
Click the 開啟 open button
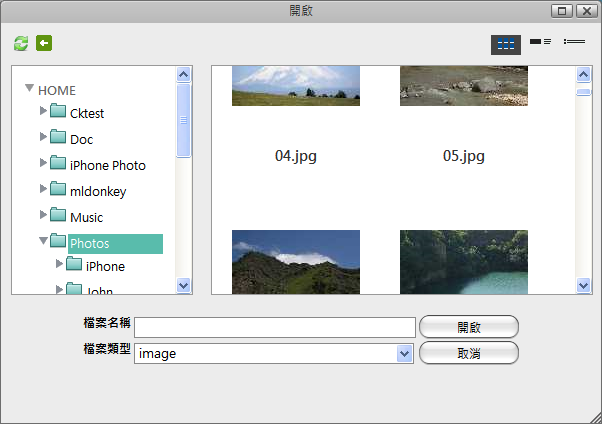coord(468,327)
